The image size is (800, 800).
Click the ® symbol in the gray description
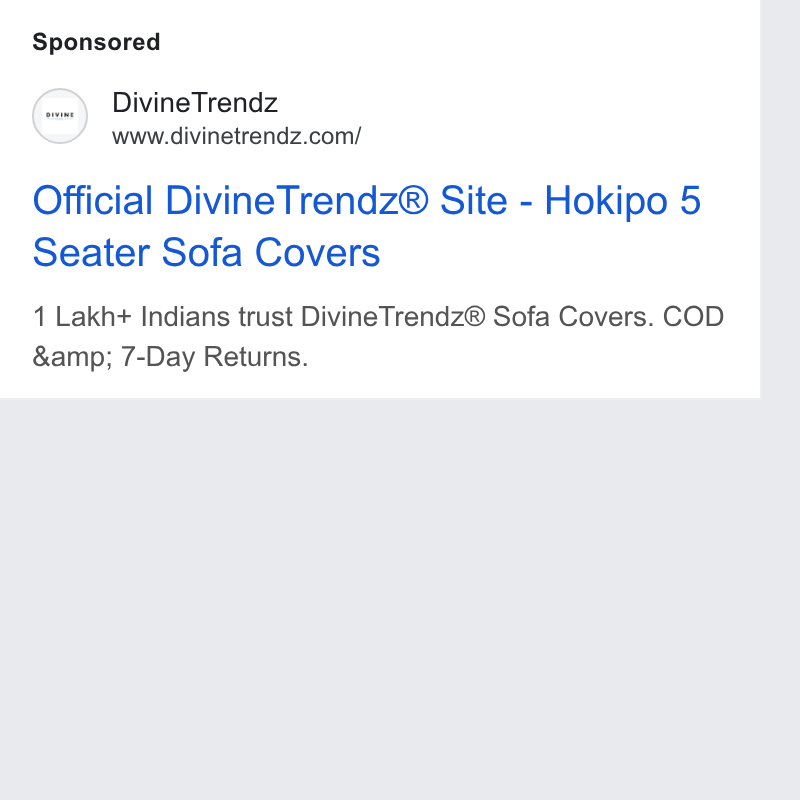[475, 316]
